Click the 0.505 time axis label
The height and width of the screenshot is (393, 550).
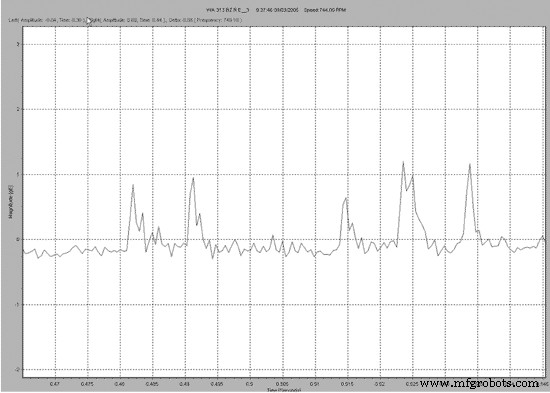282,384
